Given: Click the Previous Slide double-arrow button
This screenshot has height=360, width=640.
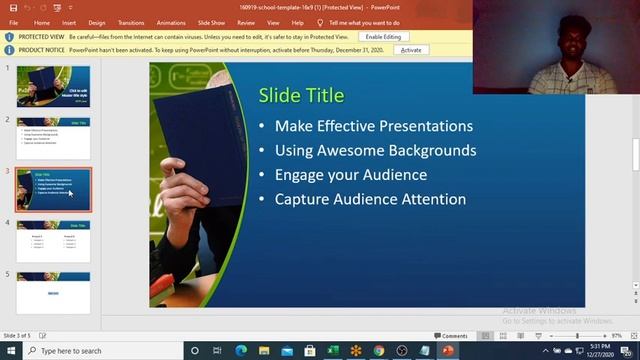Looking at the screenshot, I should (x=636, y=293).
